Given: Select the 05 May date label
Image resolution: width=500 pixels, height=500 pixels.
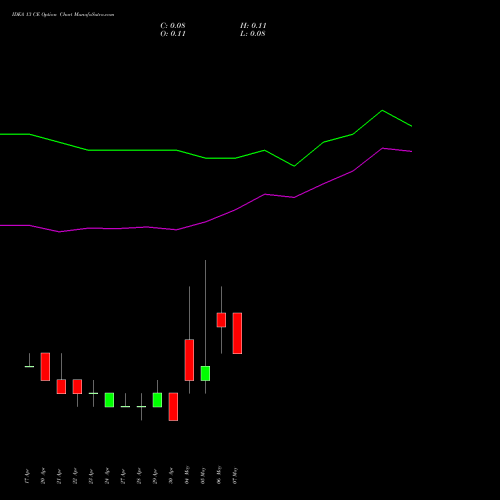Looking at the screenshot, I should pyautogui.click(x=203, y=475).
